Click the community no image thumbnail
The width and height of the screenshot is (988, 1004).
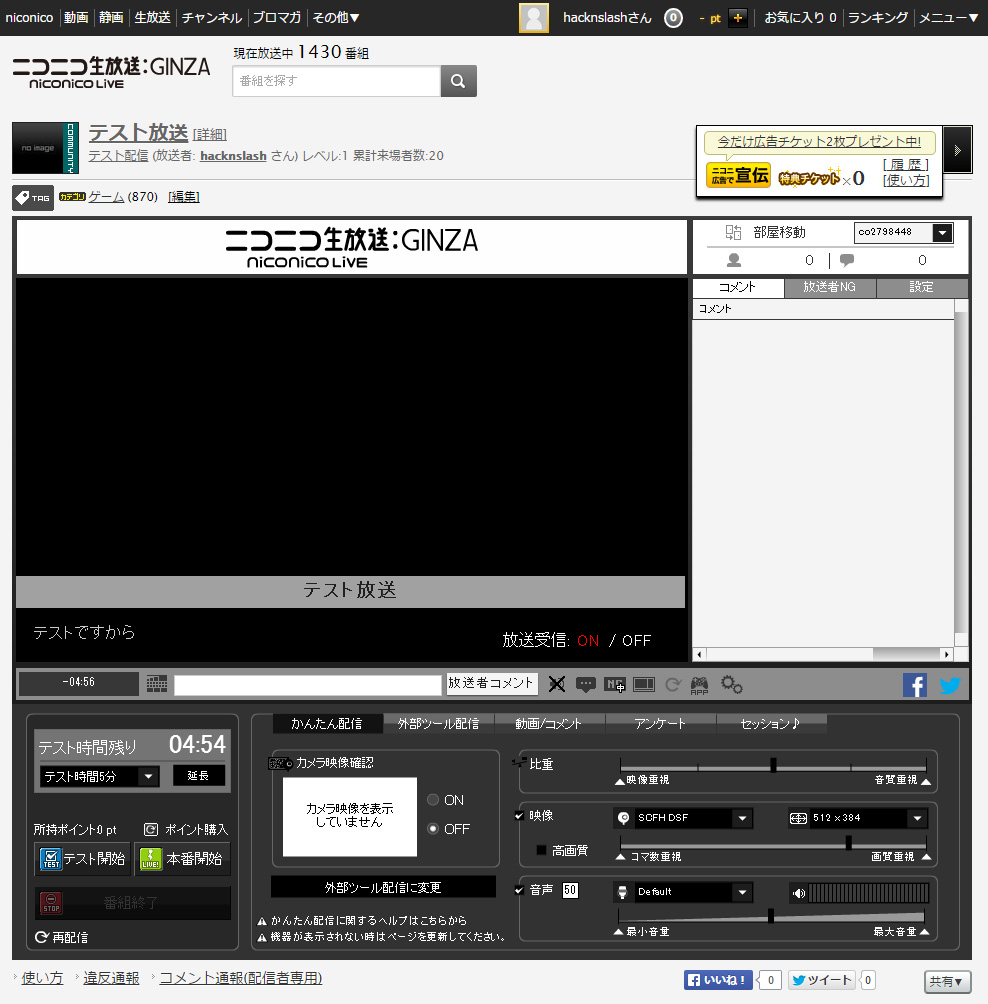point(45,148)
